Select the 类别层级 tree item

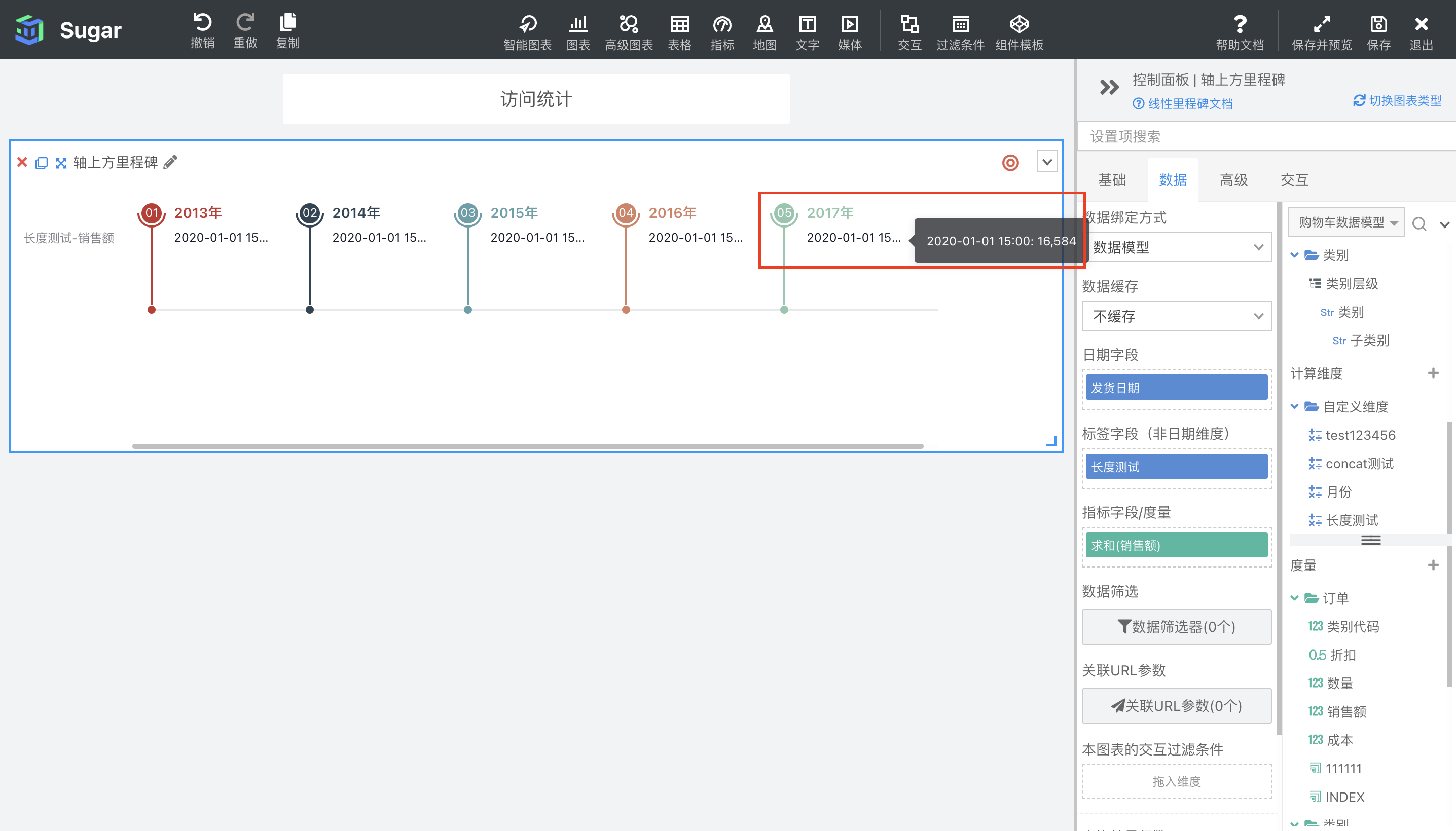tap(1343, 284)
